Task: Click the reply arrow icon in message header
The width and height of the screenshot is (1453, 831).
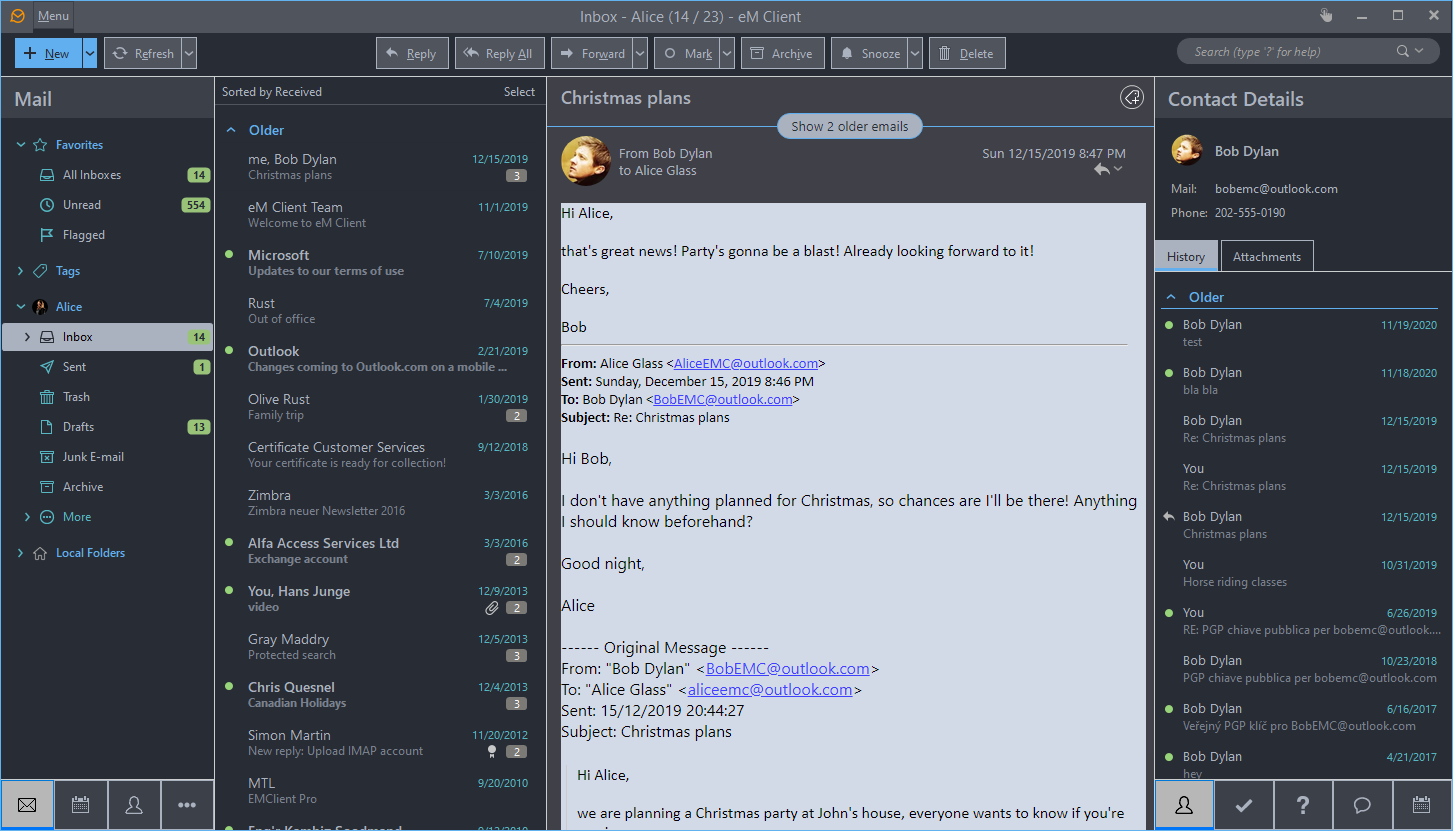Action: [1101, 170]
